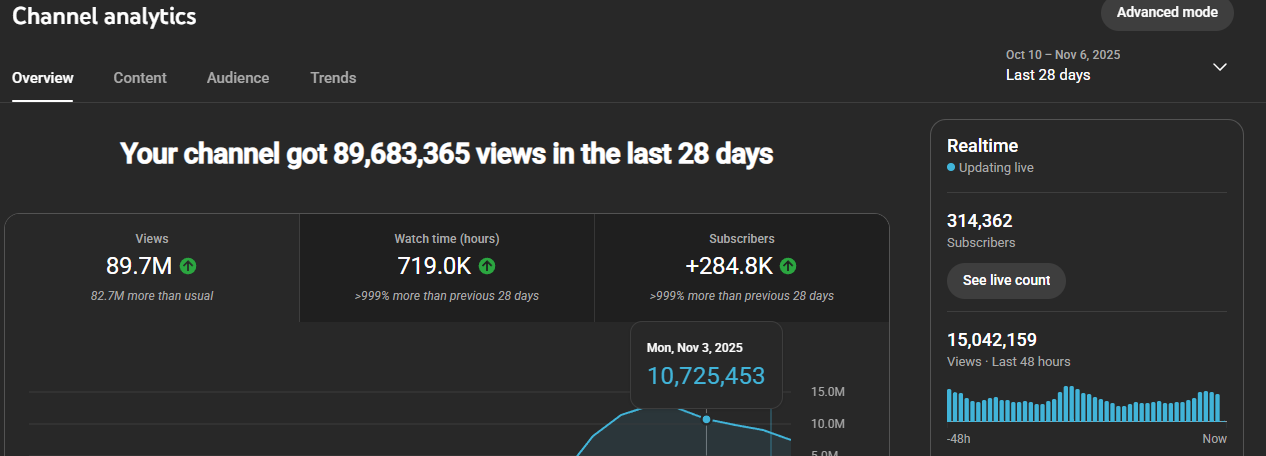The height and width of the screenshot is (456, 1266).
Task: Click the 10.0M axis label
Action: (828, 424)
